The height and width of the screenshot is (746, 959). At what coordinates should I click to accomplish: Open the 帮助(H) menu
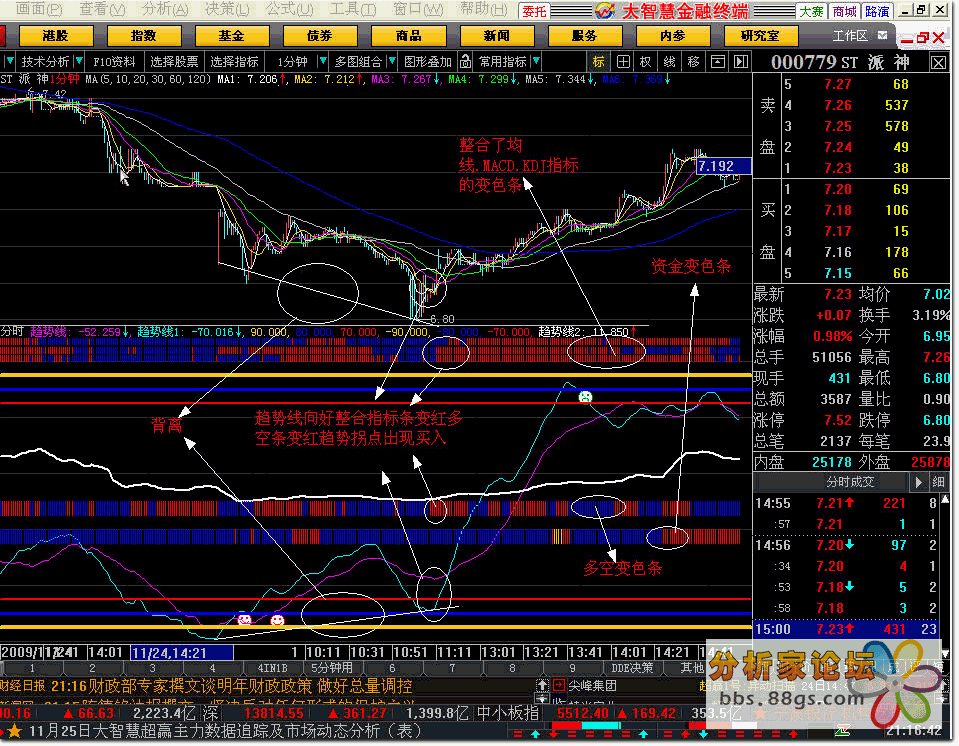483,9
